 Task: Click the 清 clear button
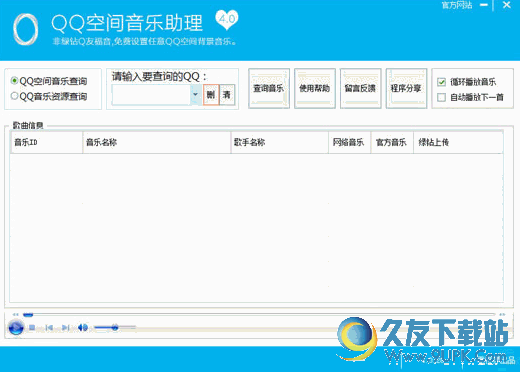pyautogui.click(x=227, y=95)
